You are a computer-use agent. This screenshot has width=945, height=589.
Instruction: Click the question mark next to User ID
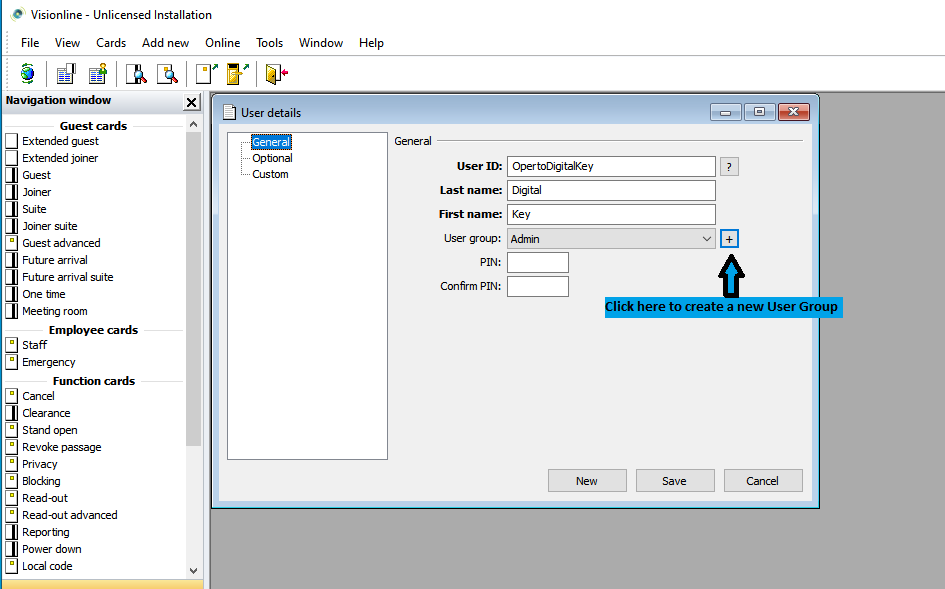point(729,167)
